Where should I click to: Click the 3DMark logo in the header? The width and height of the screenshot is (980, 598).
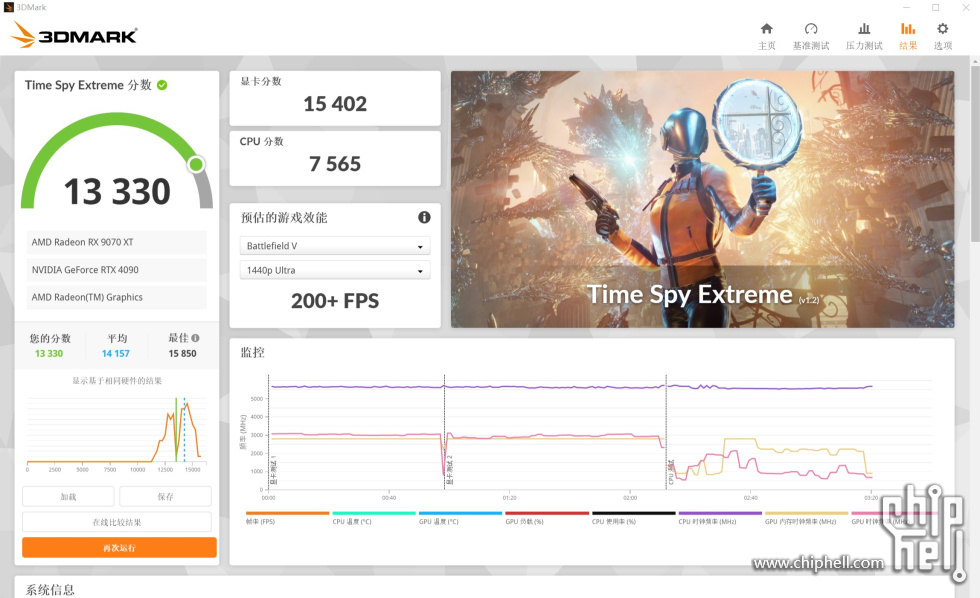point(74,35)
